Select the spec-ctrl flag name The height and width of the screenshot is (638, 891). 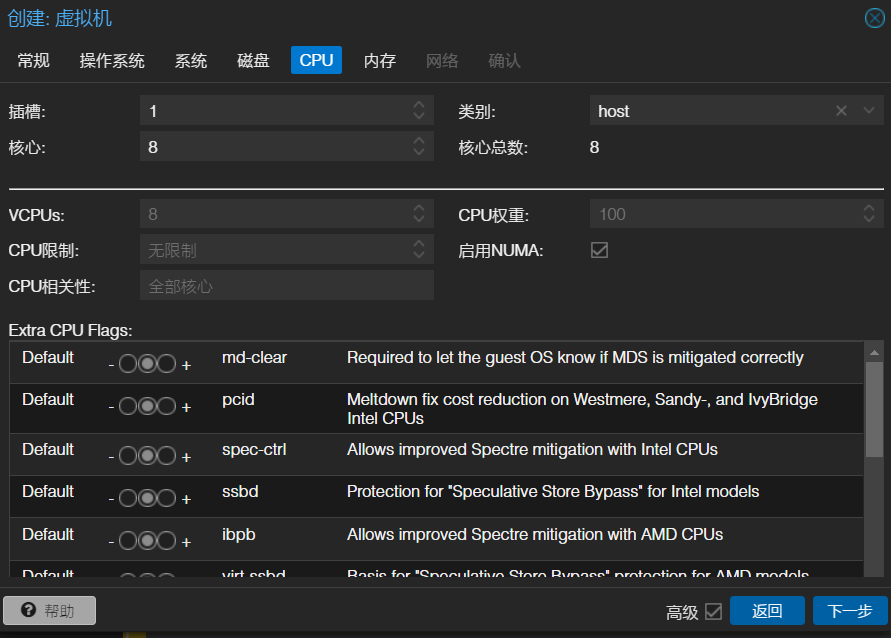[254, 449]
